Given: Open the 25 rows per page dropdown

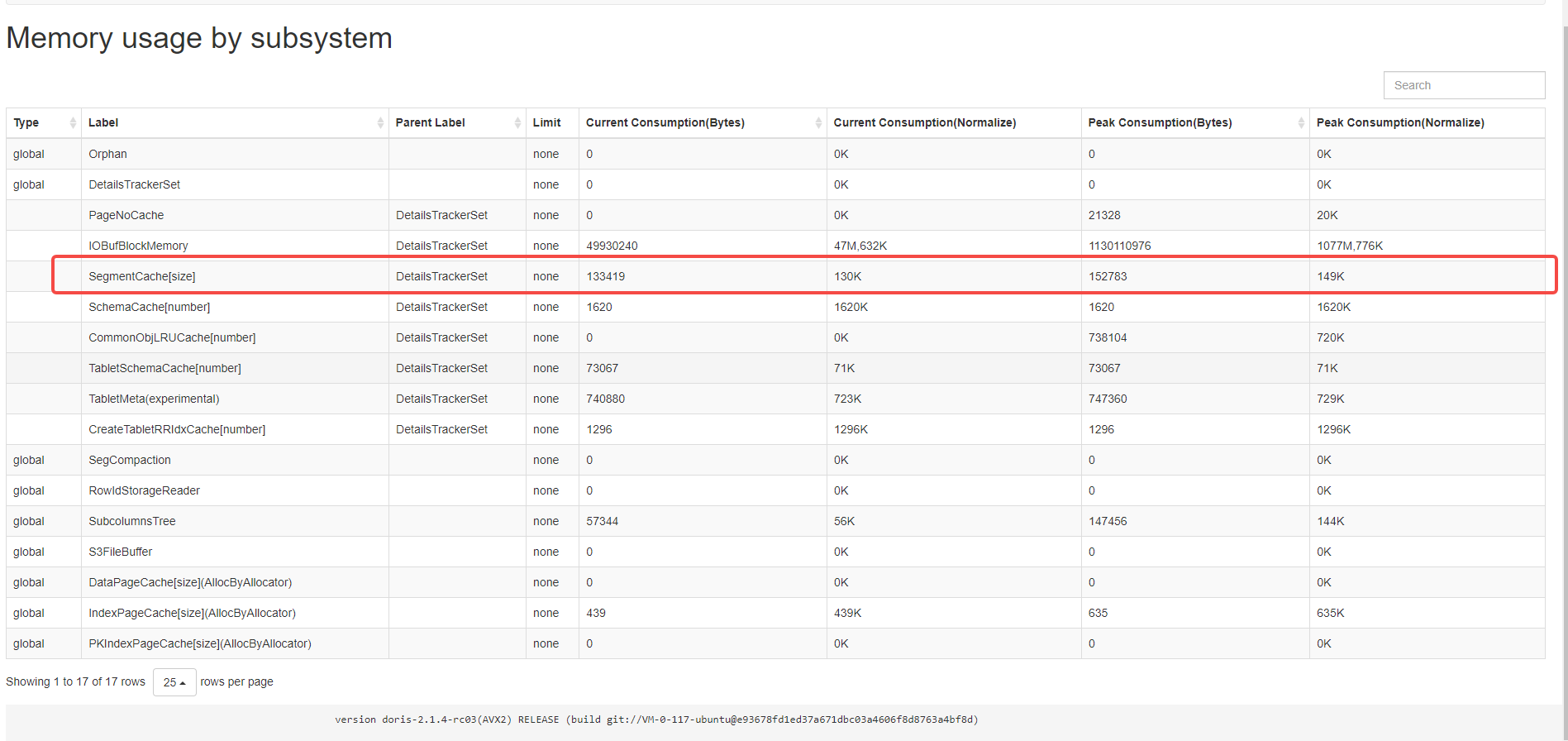Looking at the screenshot, I should 174,682.
